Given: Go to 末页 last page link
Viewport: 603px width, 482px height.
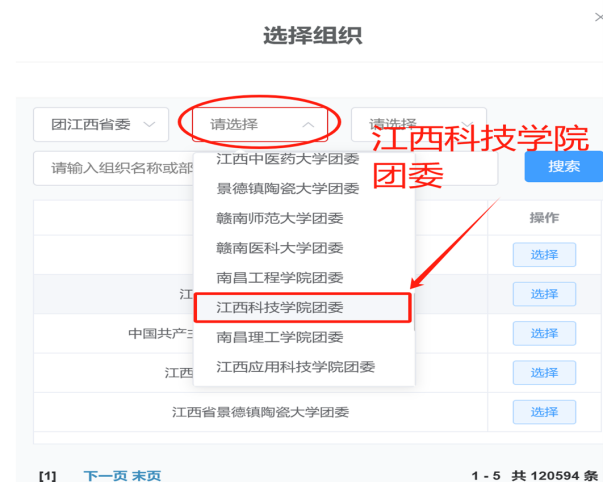Looking at the screenshot, I should coord(146,476).
